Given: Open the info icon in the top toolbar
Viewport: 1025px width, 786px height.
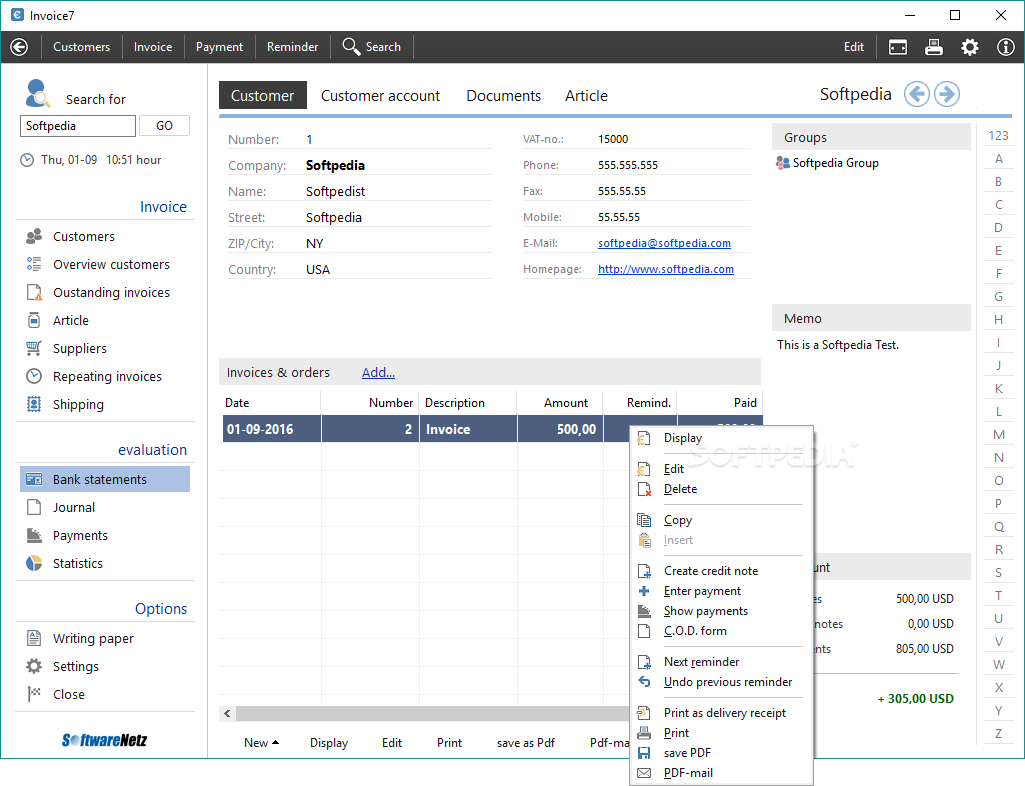Looking at the screenshot, I should pyautogui.click(x=1005, y=47).
